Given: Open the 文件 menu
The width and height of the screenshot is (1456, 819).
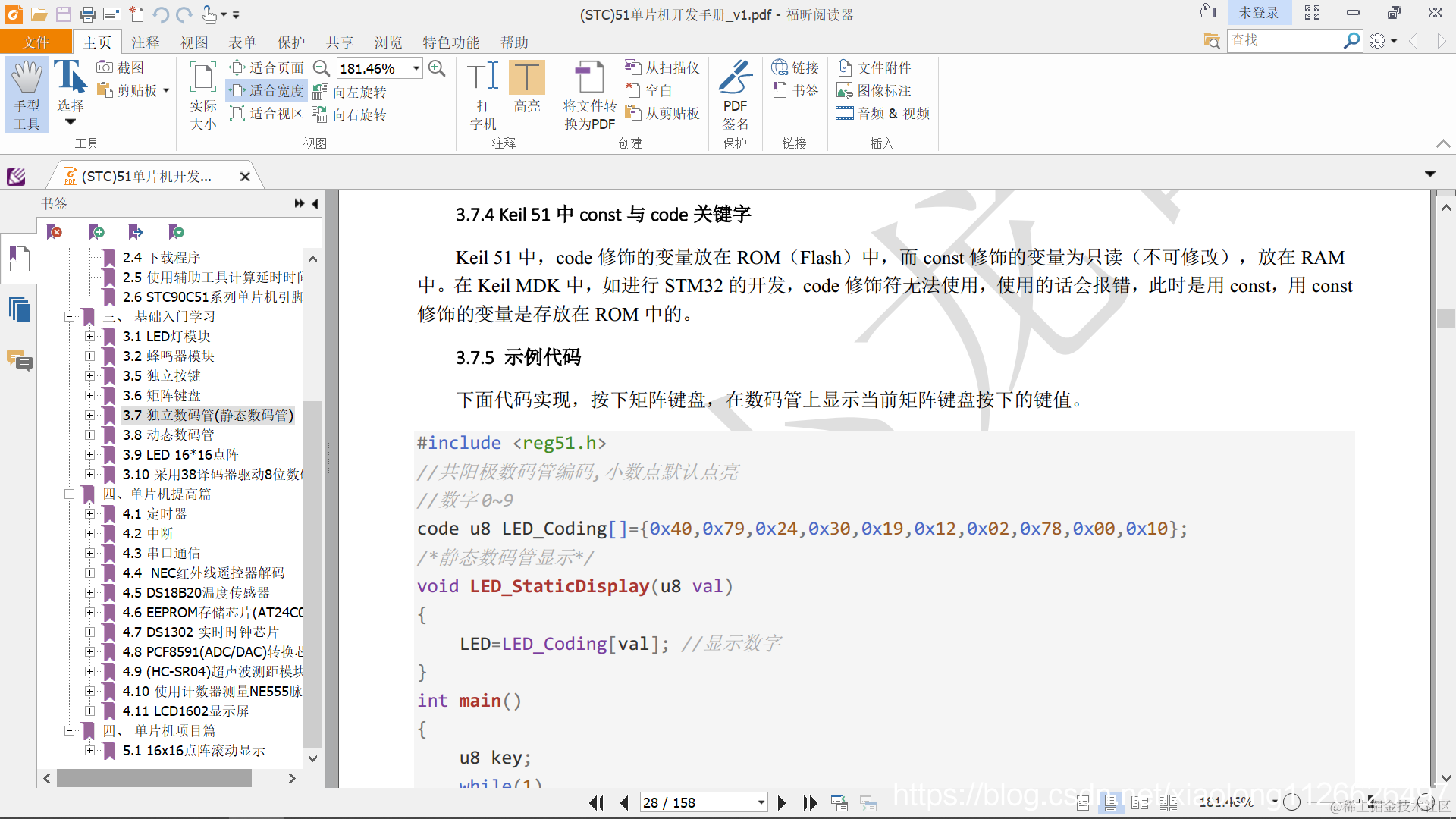Looking at the screenshot, I should [x=36, y=42].
